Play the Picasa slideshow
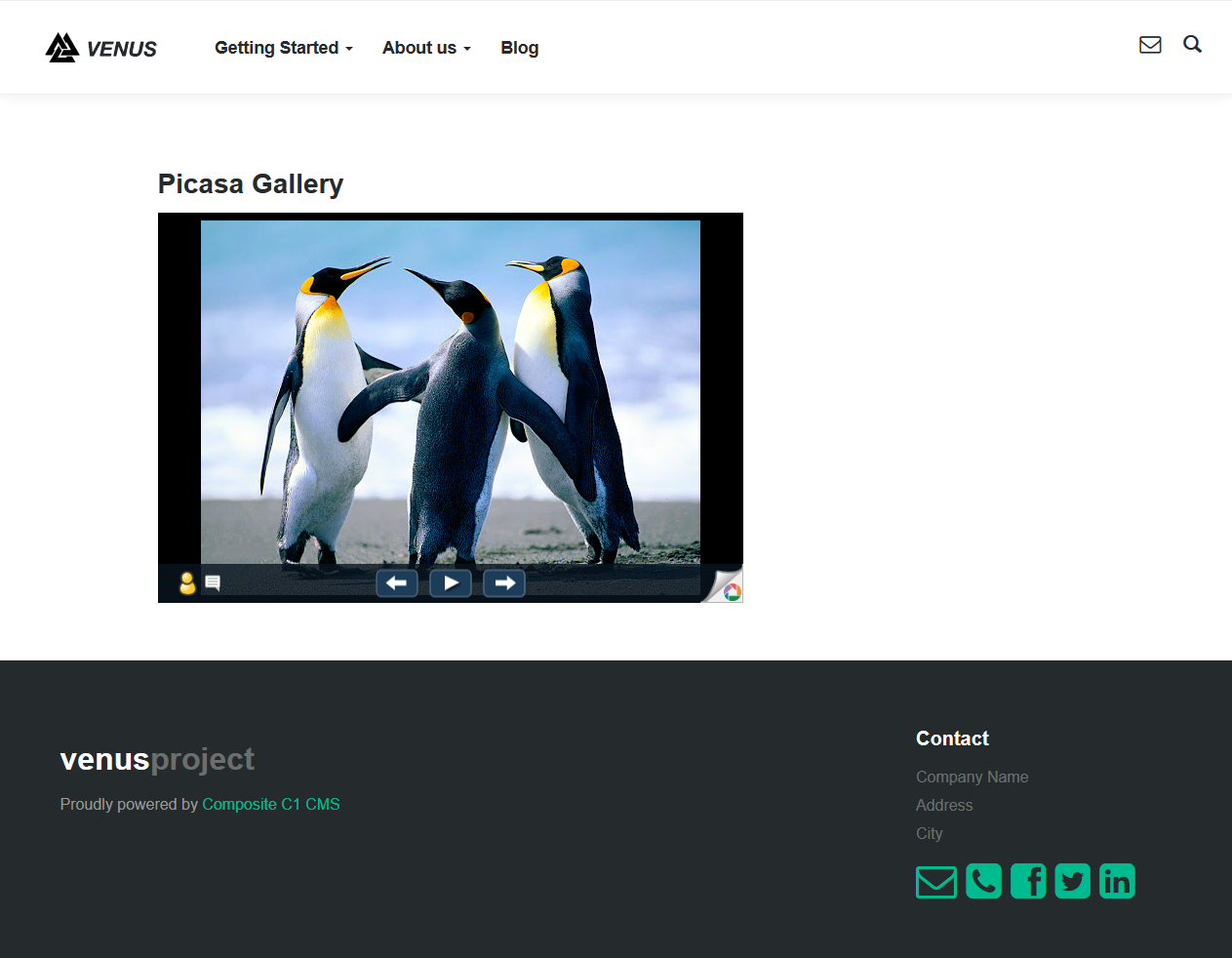This screenshot has height=958, width=1232. pos(451,583)
